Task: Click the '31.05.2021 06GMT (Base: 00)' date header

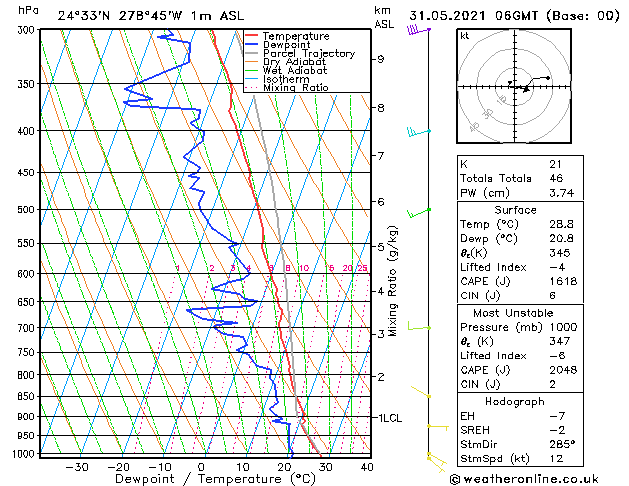Action: 515,16
